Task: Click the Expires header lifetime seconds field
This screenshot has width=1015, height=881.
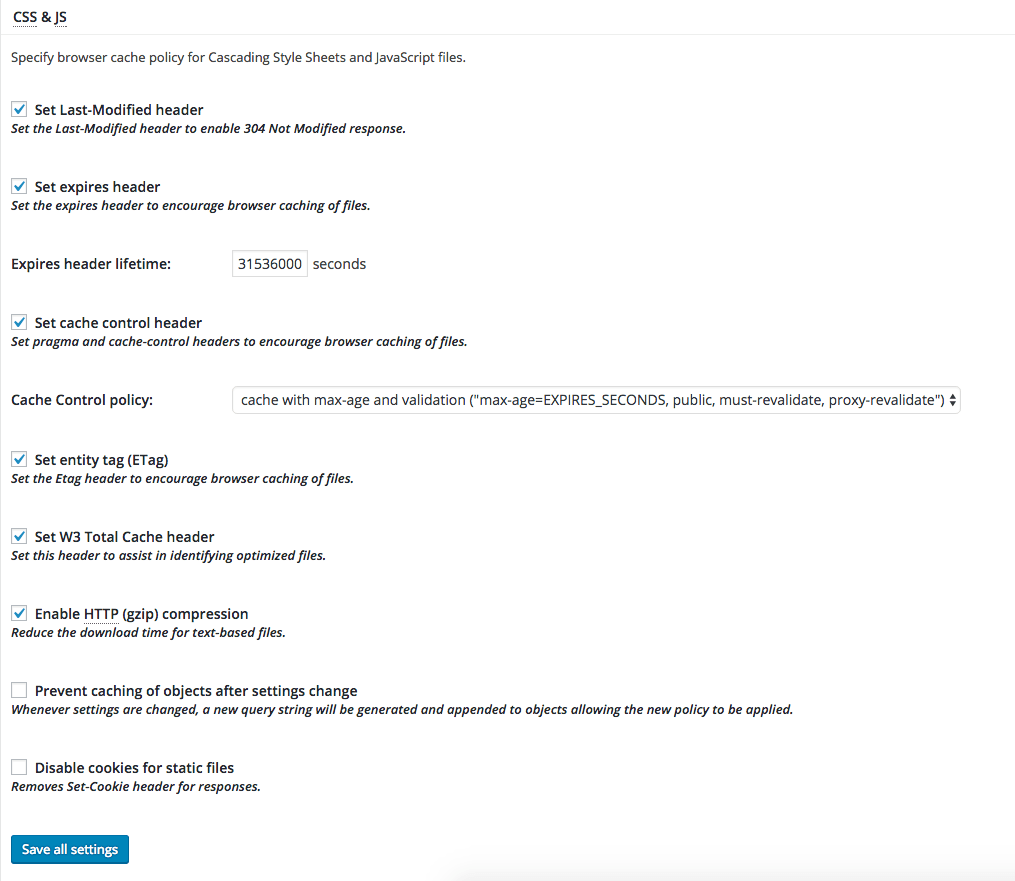Action: [x=270, y=264]
